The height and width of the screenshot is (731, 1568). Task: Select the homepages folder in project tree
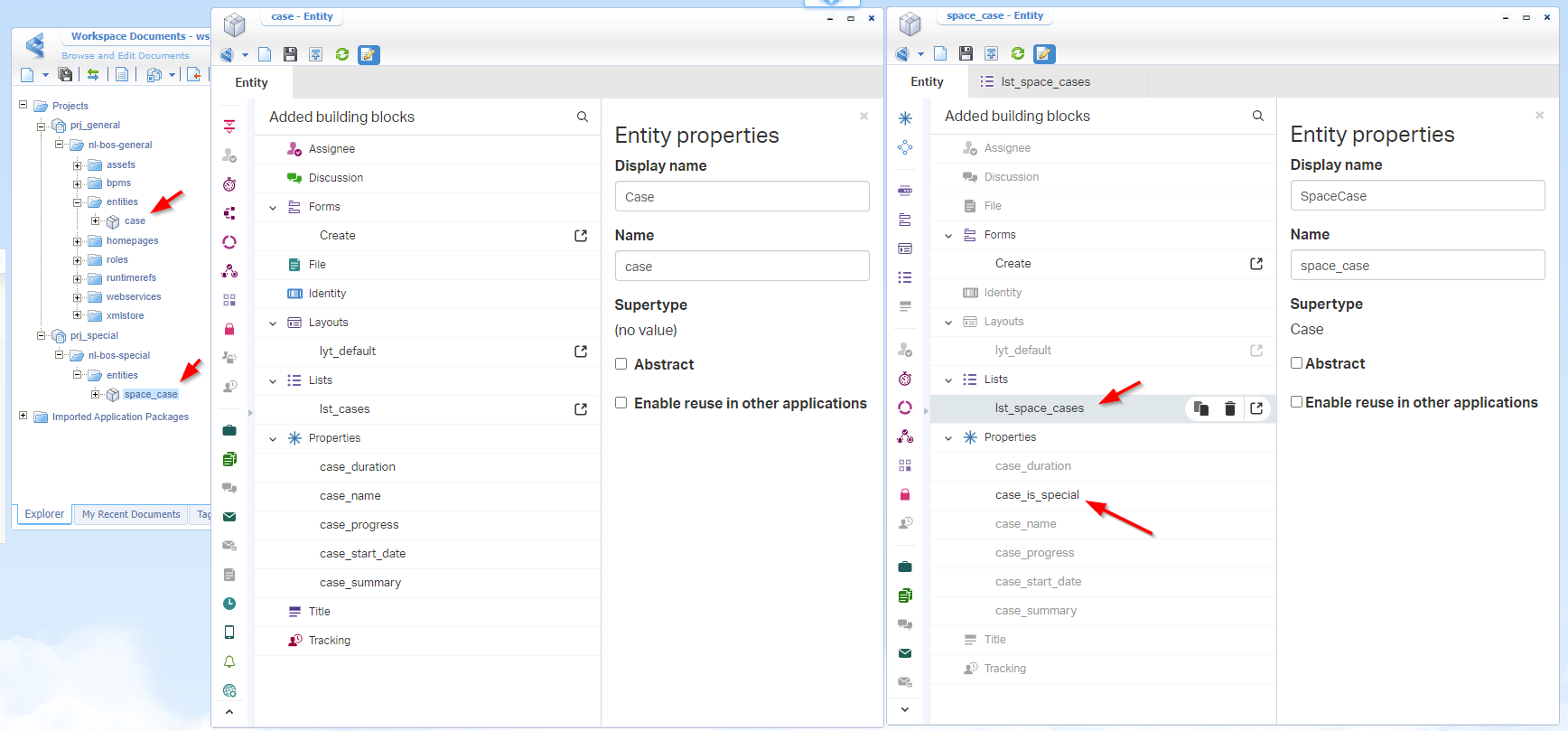pyautogui.click(x=132, y=241)
